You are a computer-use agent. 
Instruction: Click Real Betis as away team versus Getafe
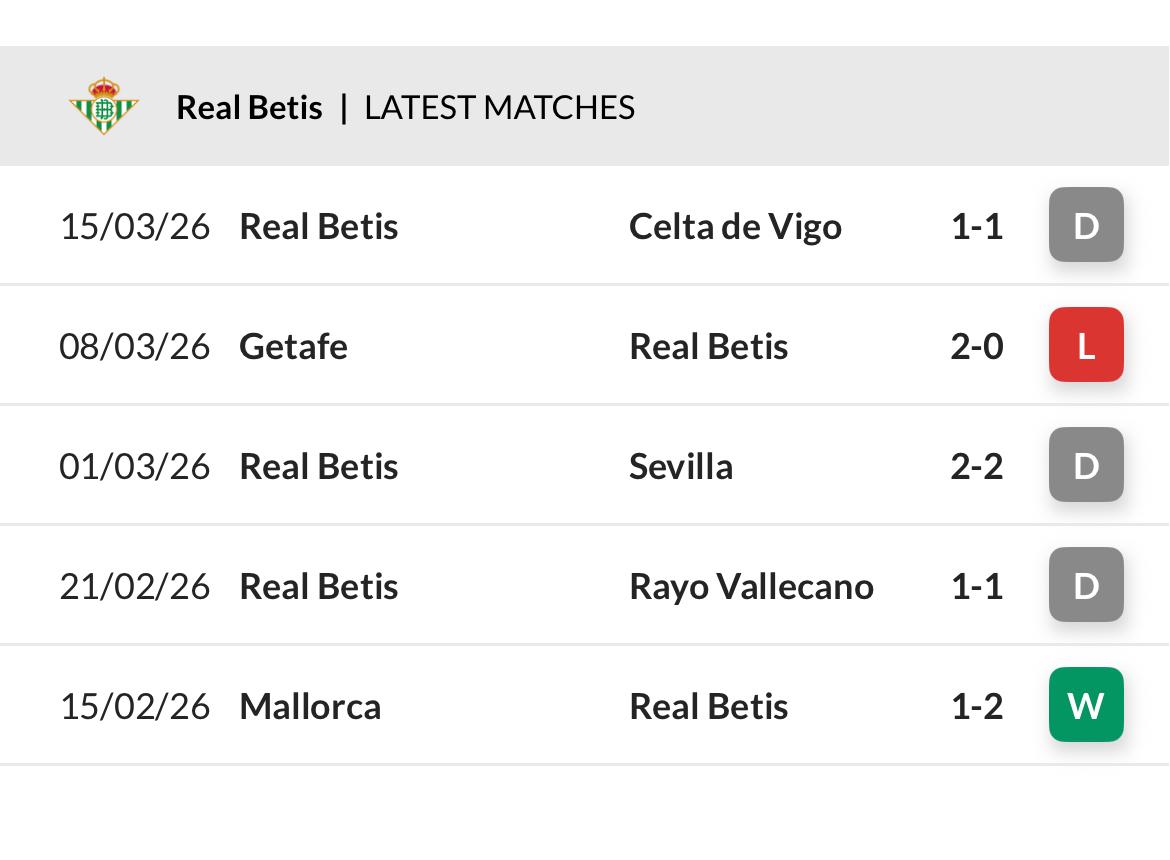click(x=708, y=347)
